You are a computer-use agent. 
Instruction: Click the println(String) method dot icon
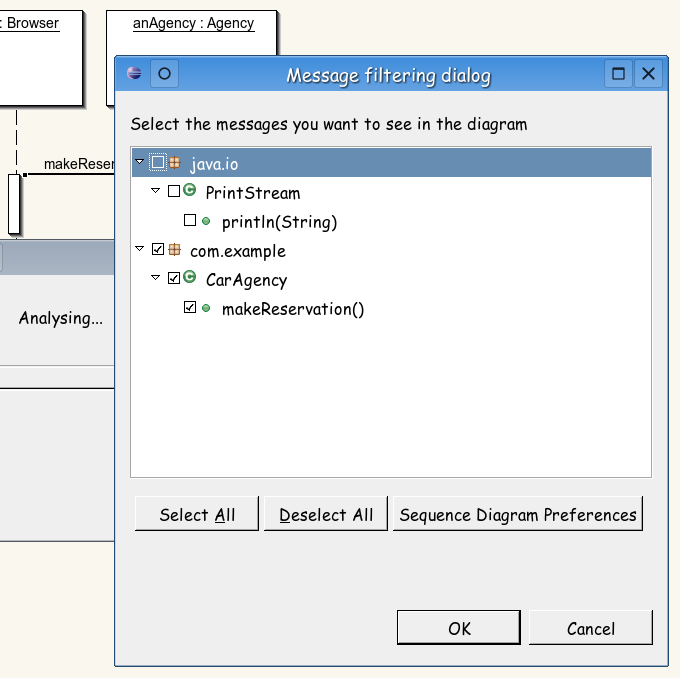(206, 221)
